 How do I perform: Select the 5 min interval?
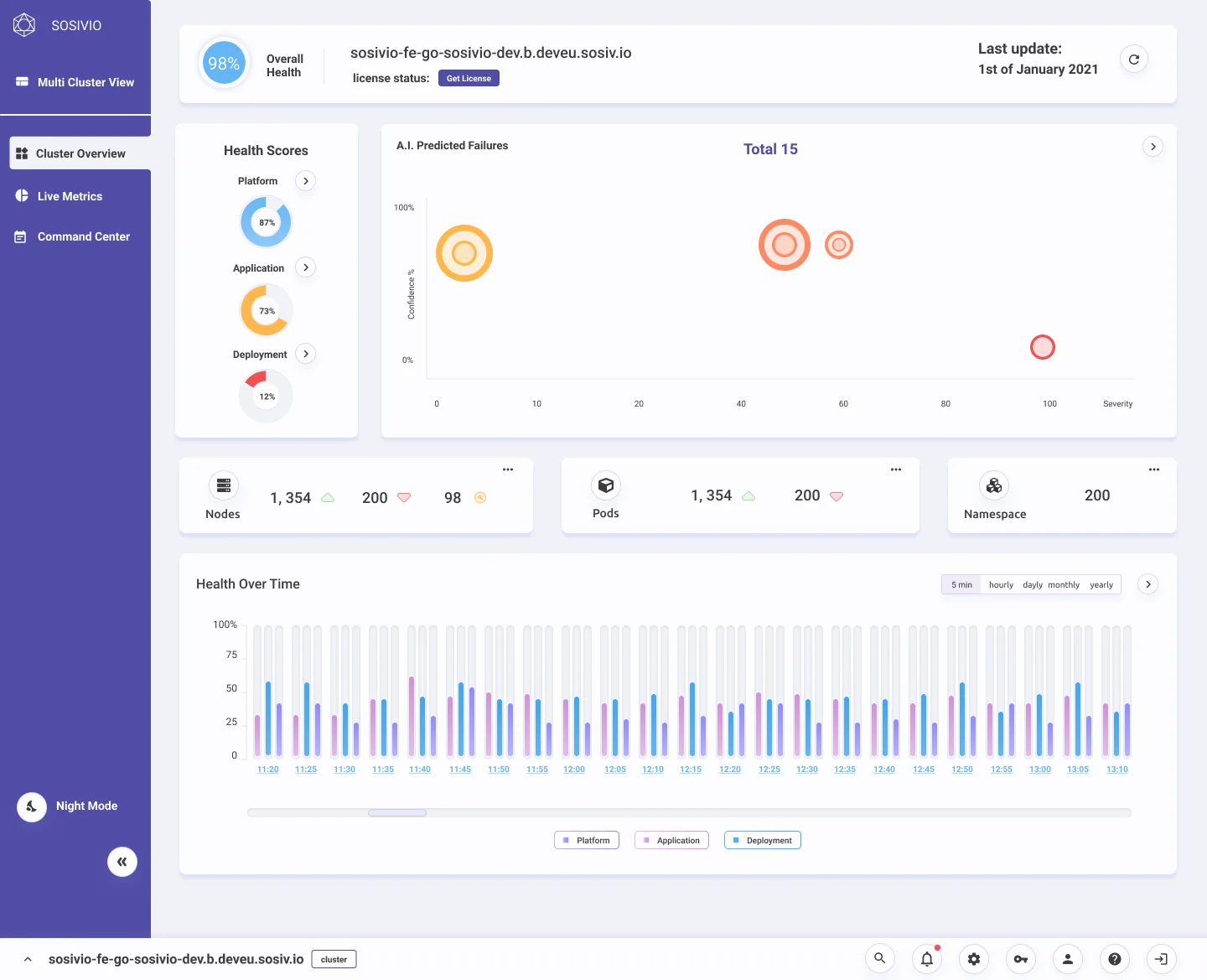pos(961,585)
